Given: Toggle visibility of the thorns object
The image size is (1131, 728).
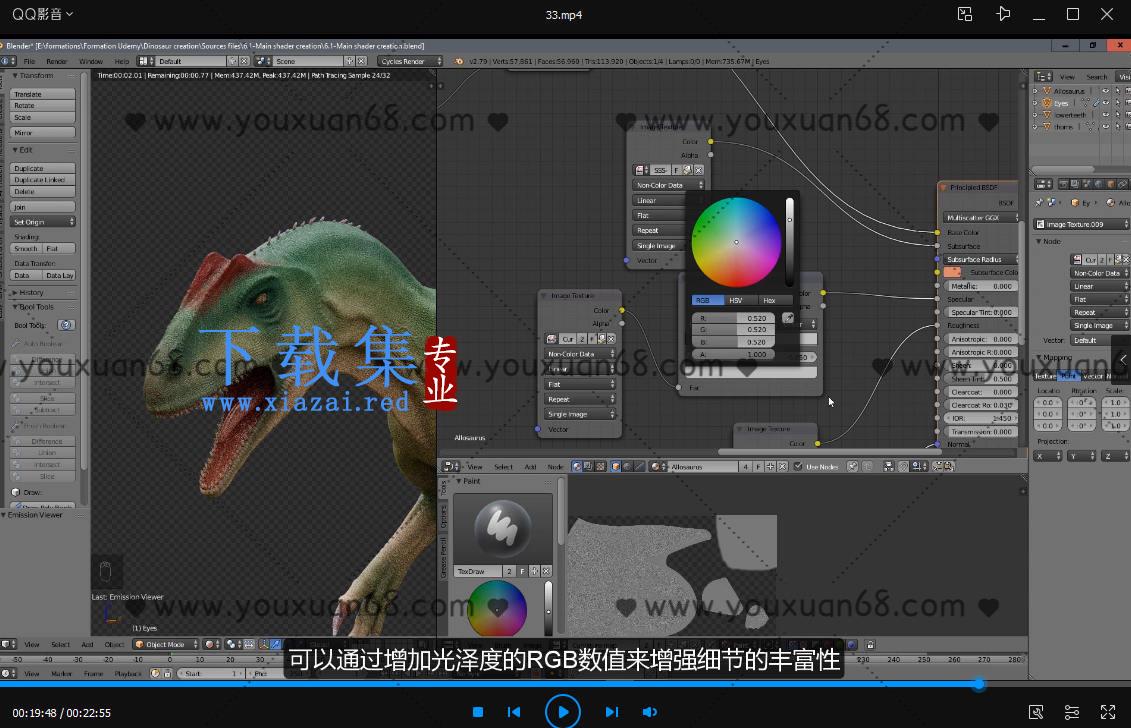Looking at the screenshot, I should tap(1105, 127).
